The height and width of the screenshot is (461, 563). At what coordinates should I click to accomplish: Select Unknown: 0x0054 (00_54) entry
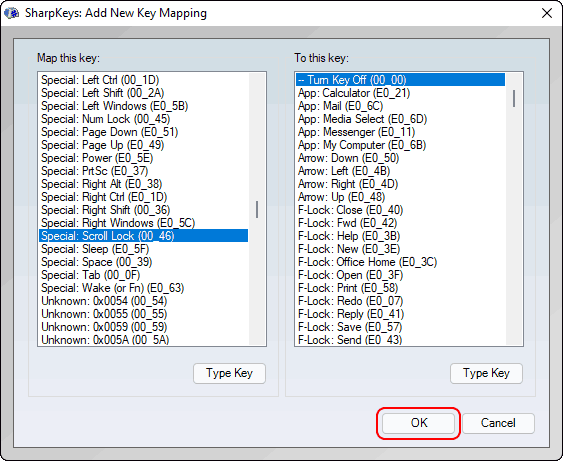click(x=143, y=301)
